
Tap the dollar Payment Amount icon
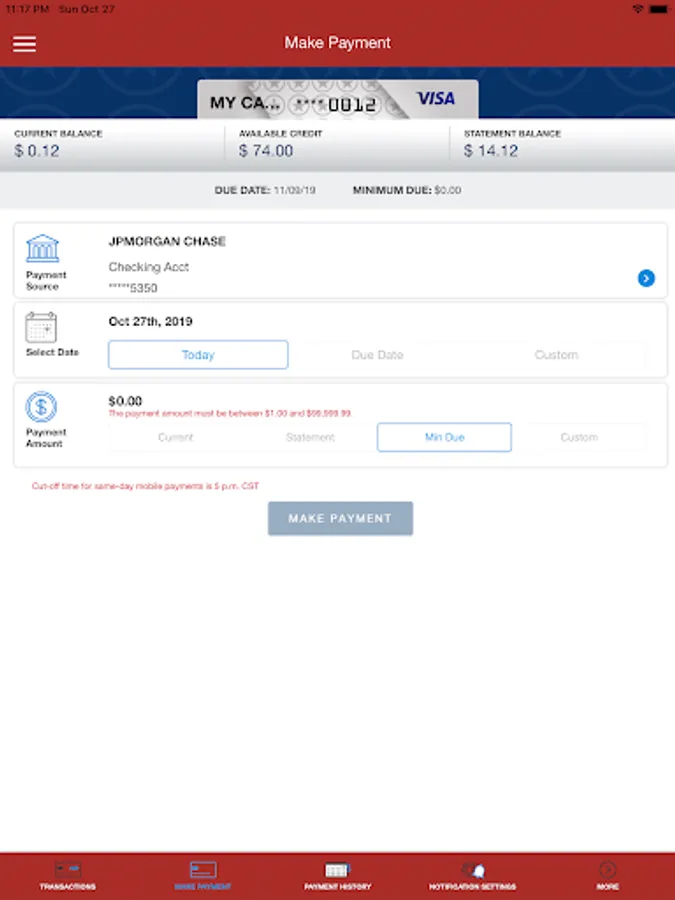click(41, 406)
